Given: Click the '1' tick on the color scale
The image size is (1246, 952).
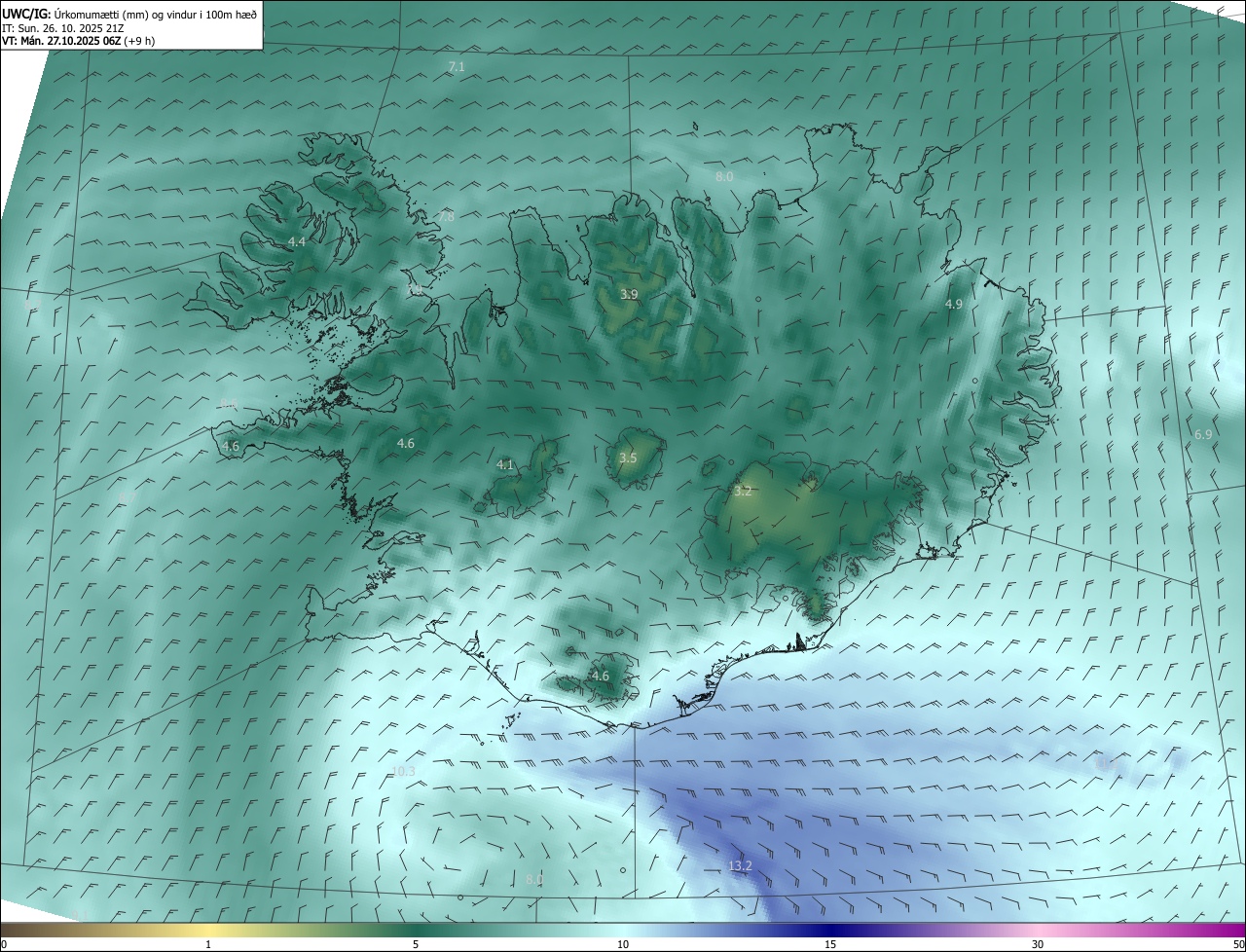Looking at the screenshot, I should (208, 944).
